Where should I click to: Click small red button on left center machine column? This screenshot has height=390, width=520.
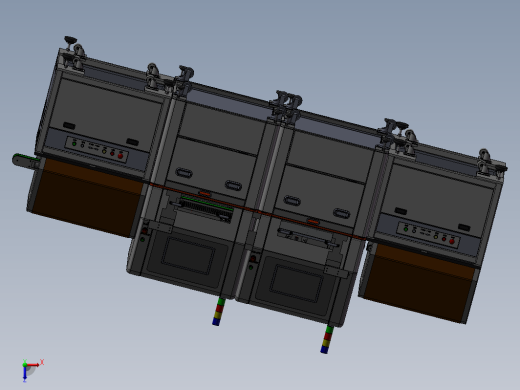(x=144, y=231)
